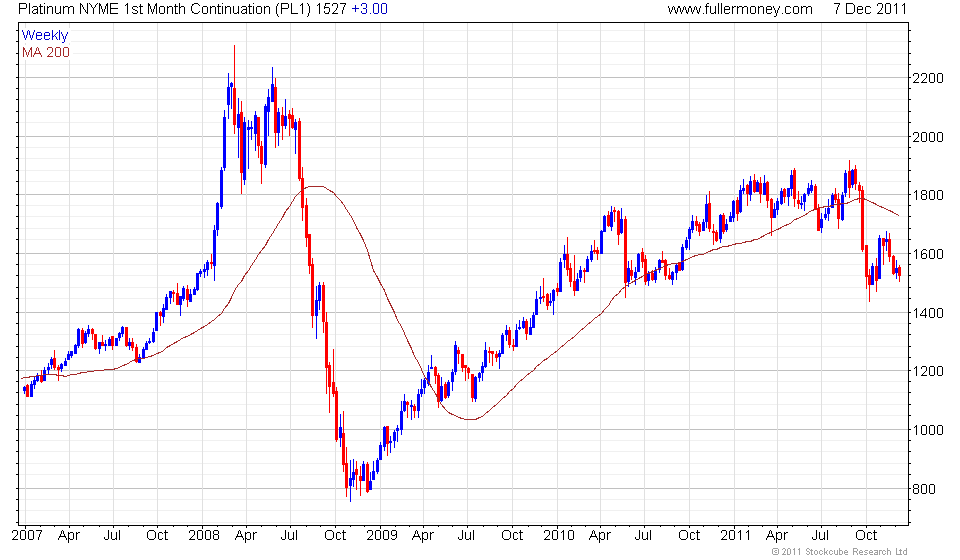Select the 2000 price axis label
Image resolution: width=960 pixels, height=560 pixels.
coord(928,137)
